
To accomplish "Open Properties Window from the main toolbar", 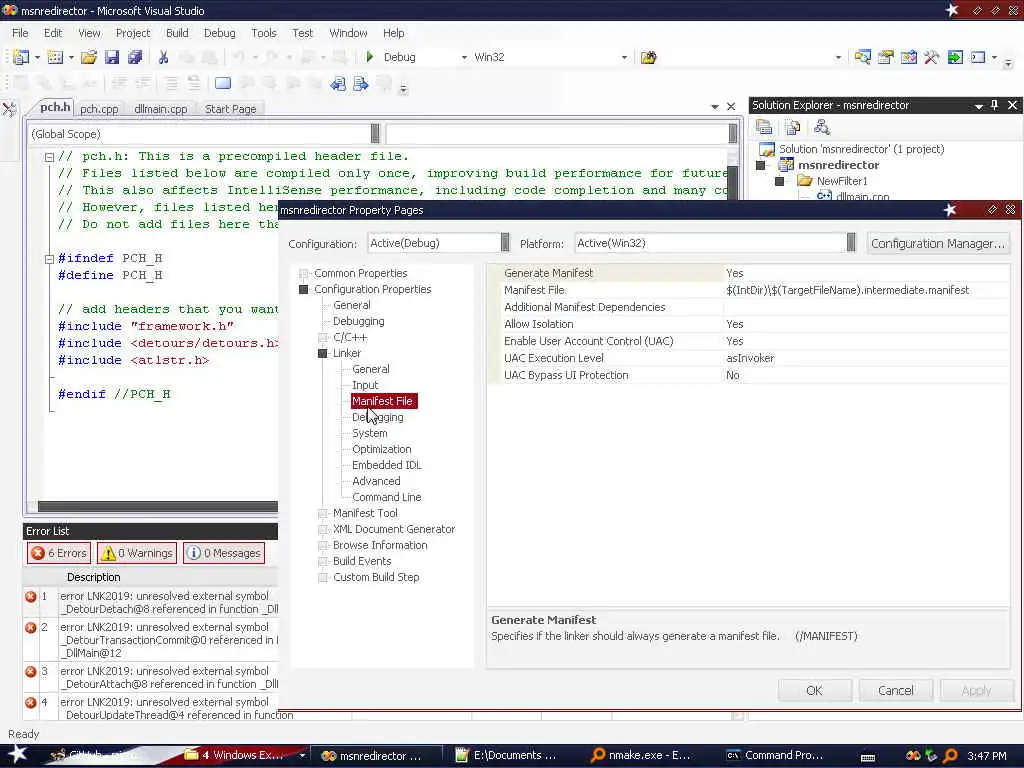I will 886,57.
